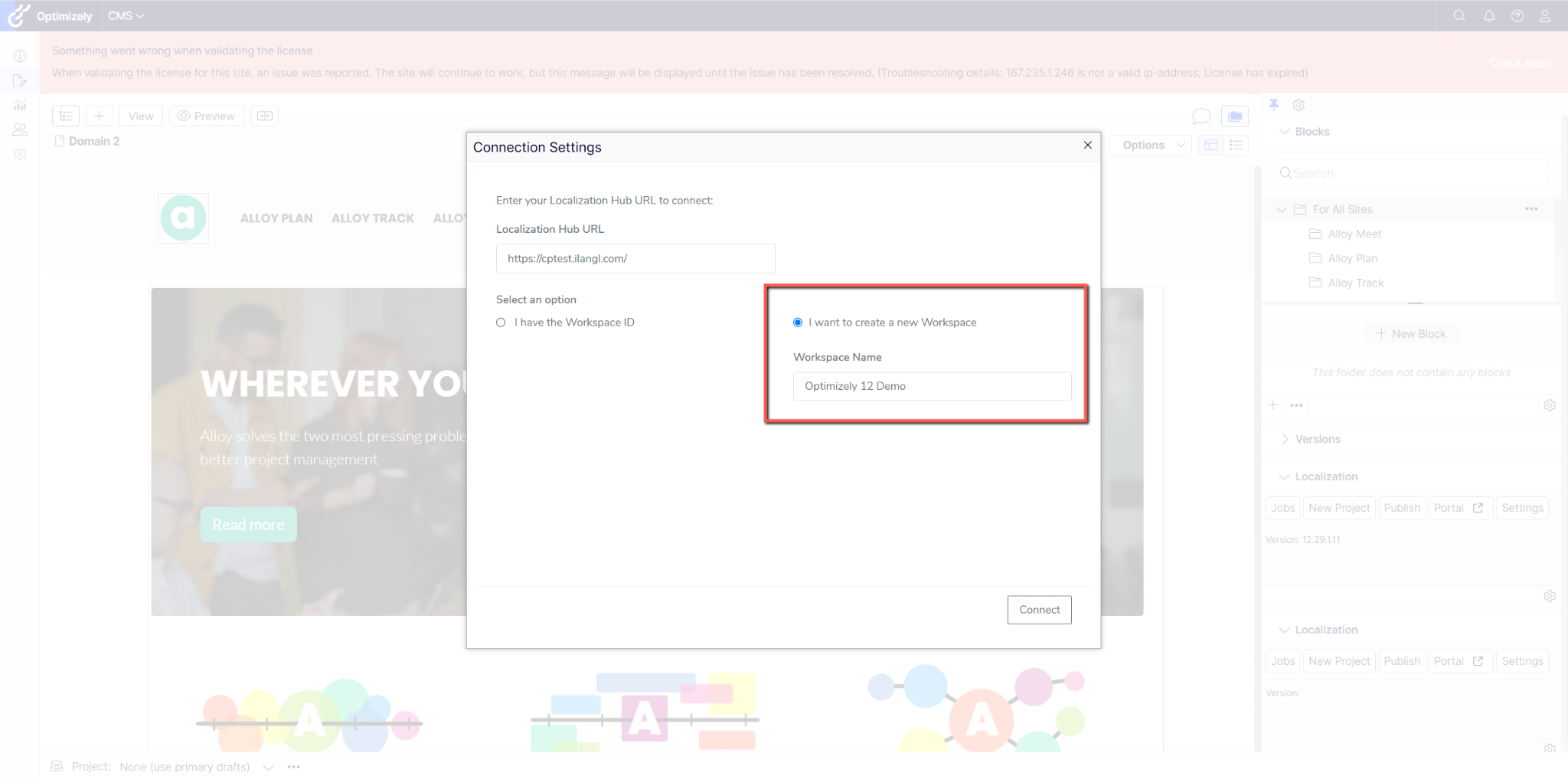Click the comments speech bubble icon

coord(1201,116)
